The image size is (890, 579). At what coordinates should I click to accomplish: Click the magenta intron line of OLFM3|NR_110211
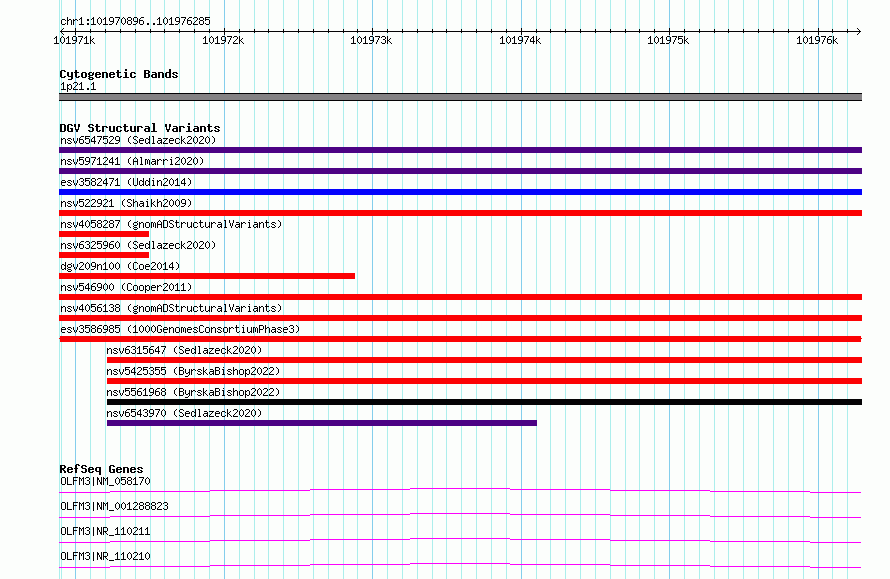(x=460, y=540)
